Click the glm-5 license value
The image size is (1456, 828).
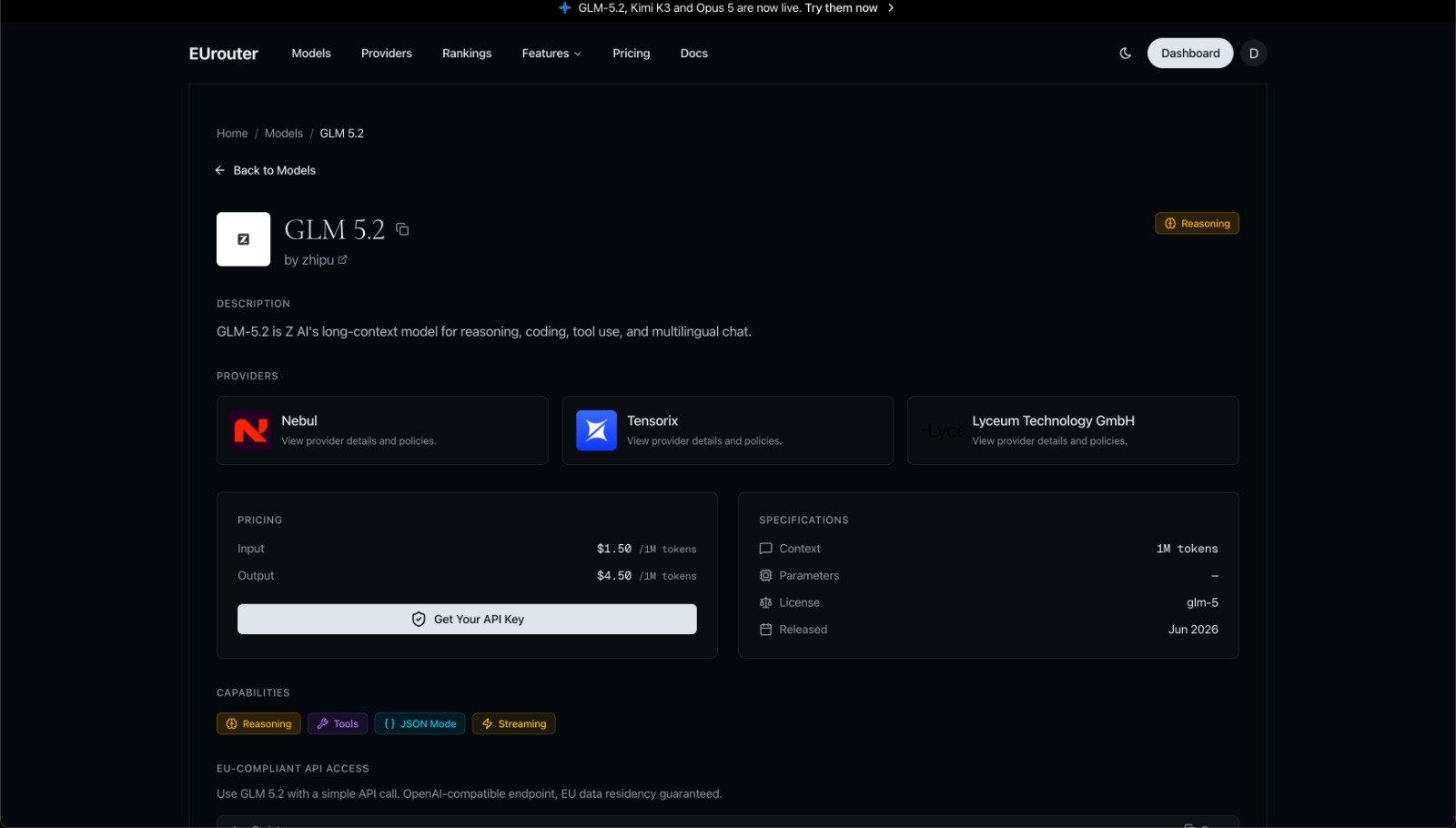[1202, 602]
